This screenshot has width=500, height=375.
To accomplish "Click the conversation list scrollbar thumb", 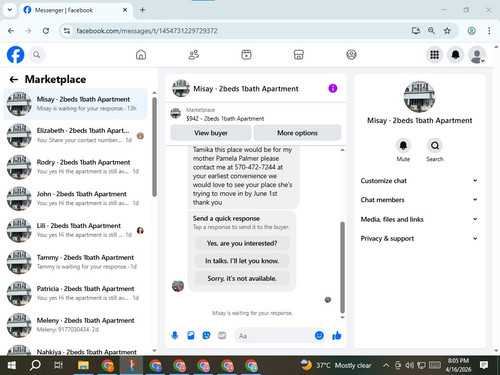I will coord(154,147).
